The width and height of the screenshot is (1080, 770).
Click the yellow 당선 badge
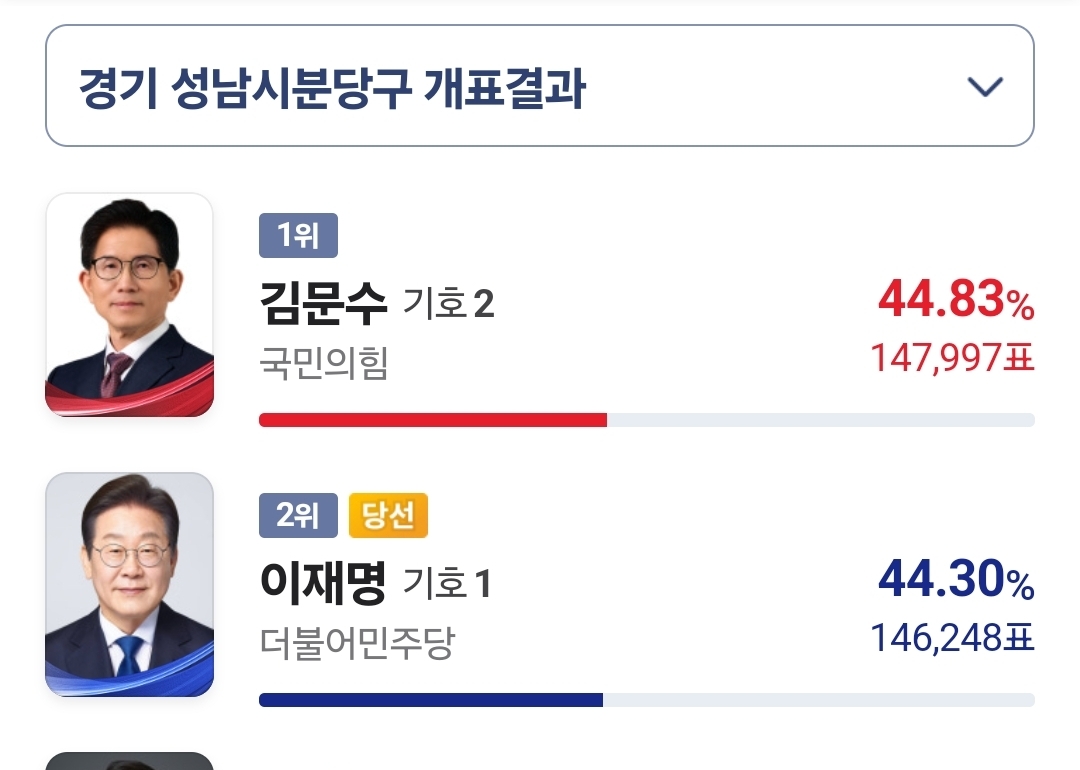[388, 515]
